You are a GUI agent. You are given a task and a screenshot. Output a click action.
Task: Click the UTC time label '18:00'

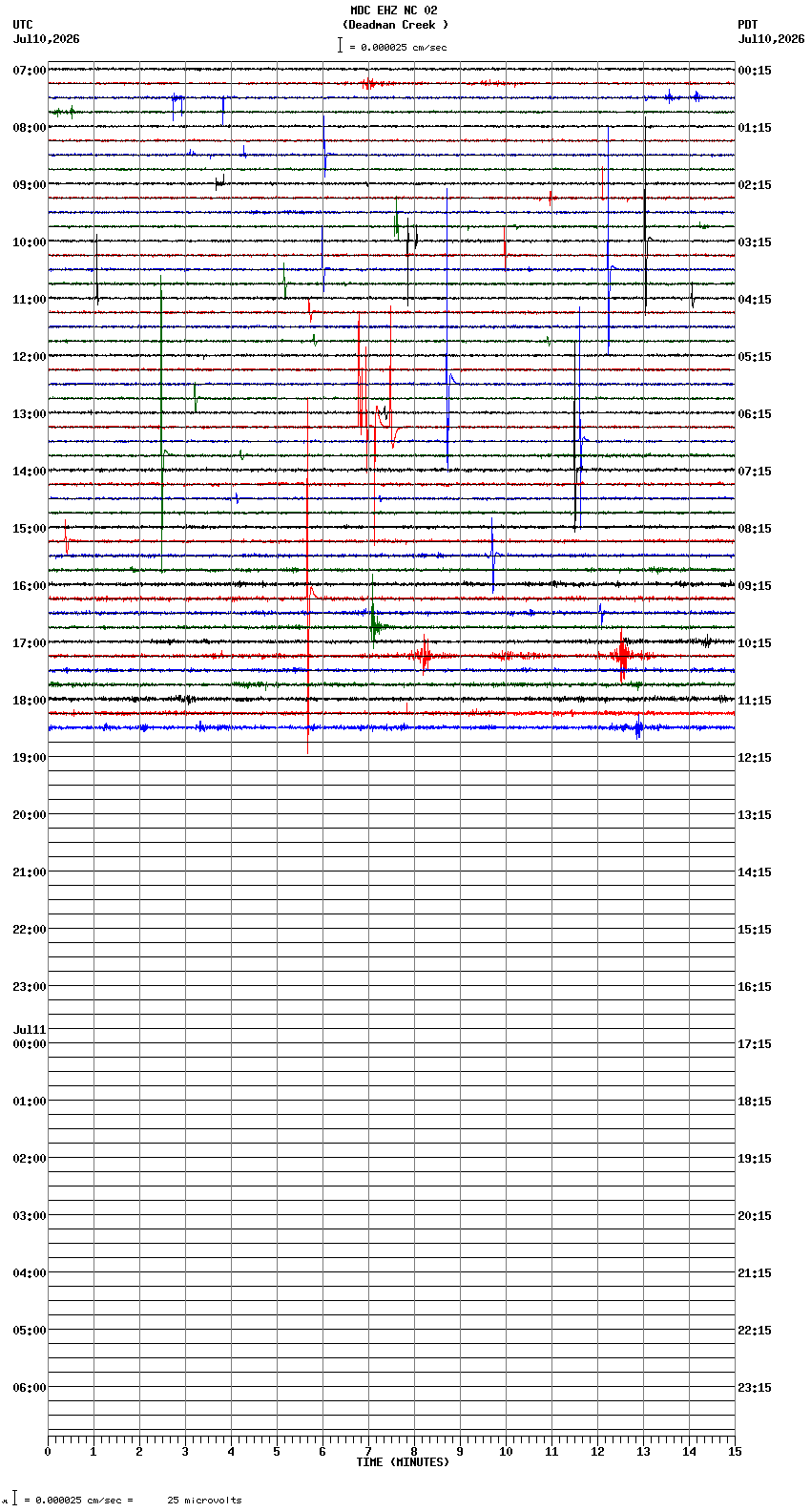(30, 701)
